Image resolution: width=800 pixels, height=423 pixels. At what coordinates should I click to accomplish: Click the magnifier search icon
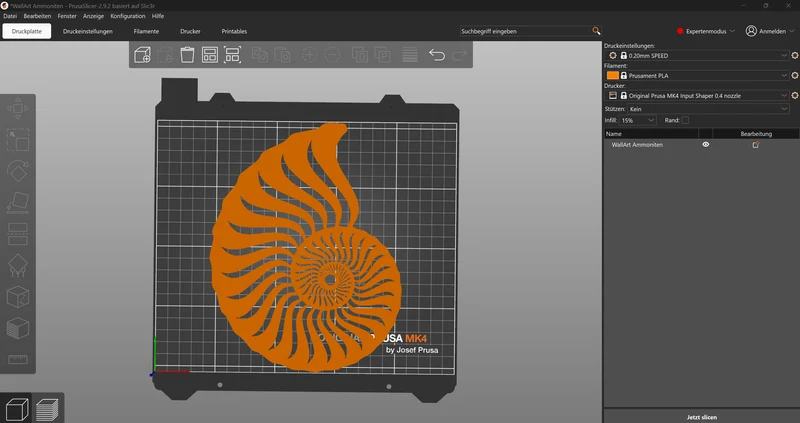click(x=596, y=31)
